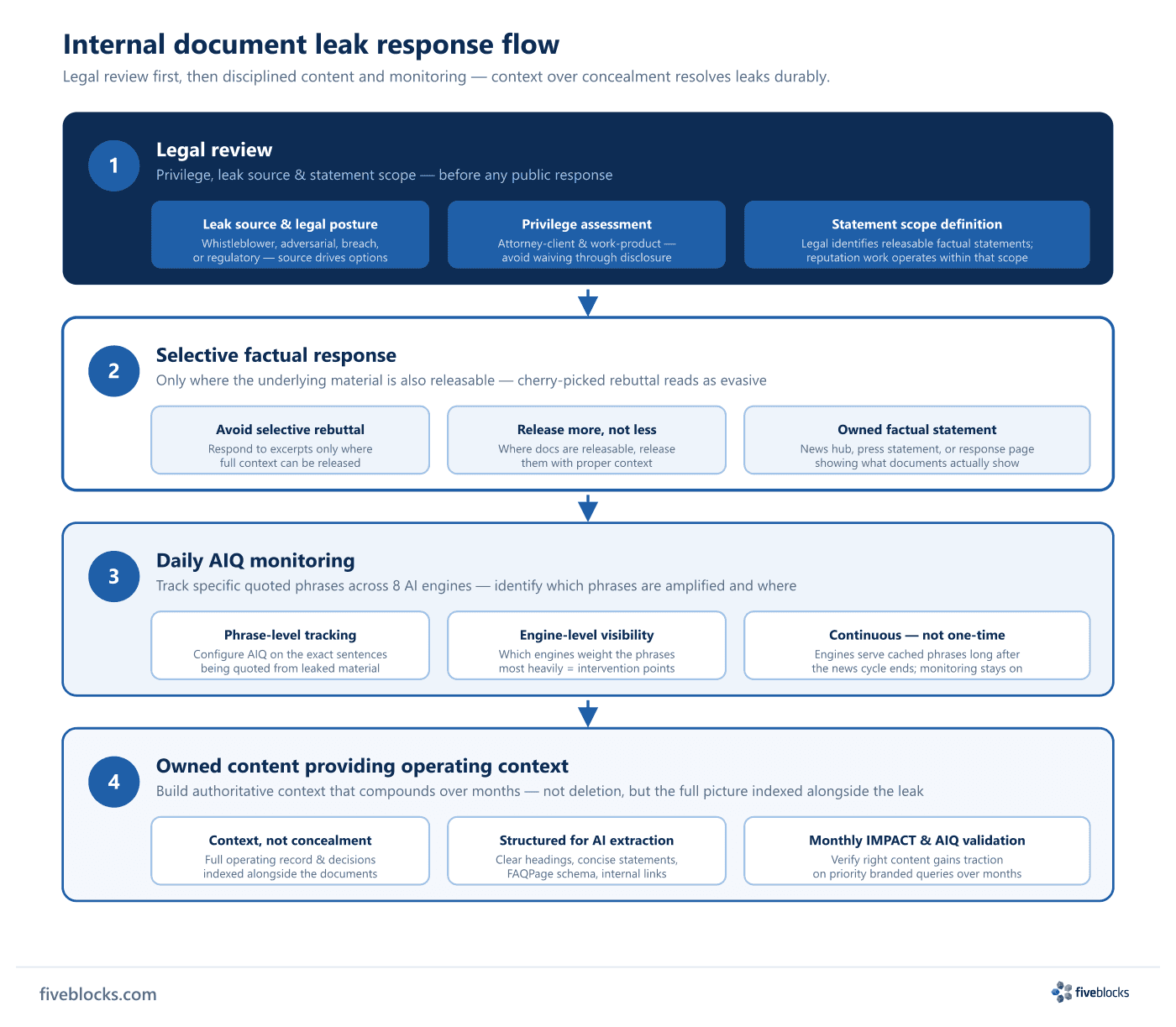Click the Legal review heading
This screenshot has width=1176, height=1027.
coord(214,150)
